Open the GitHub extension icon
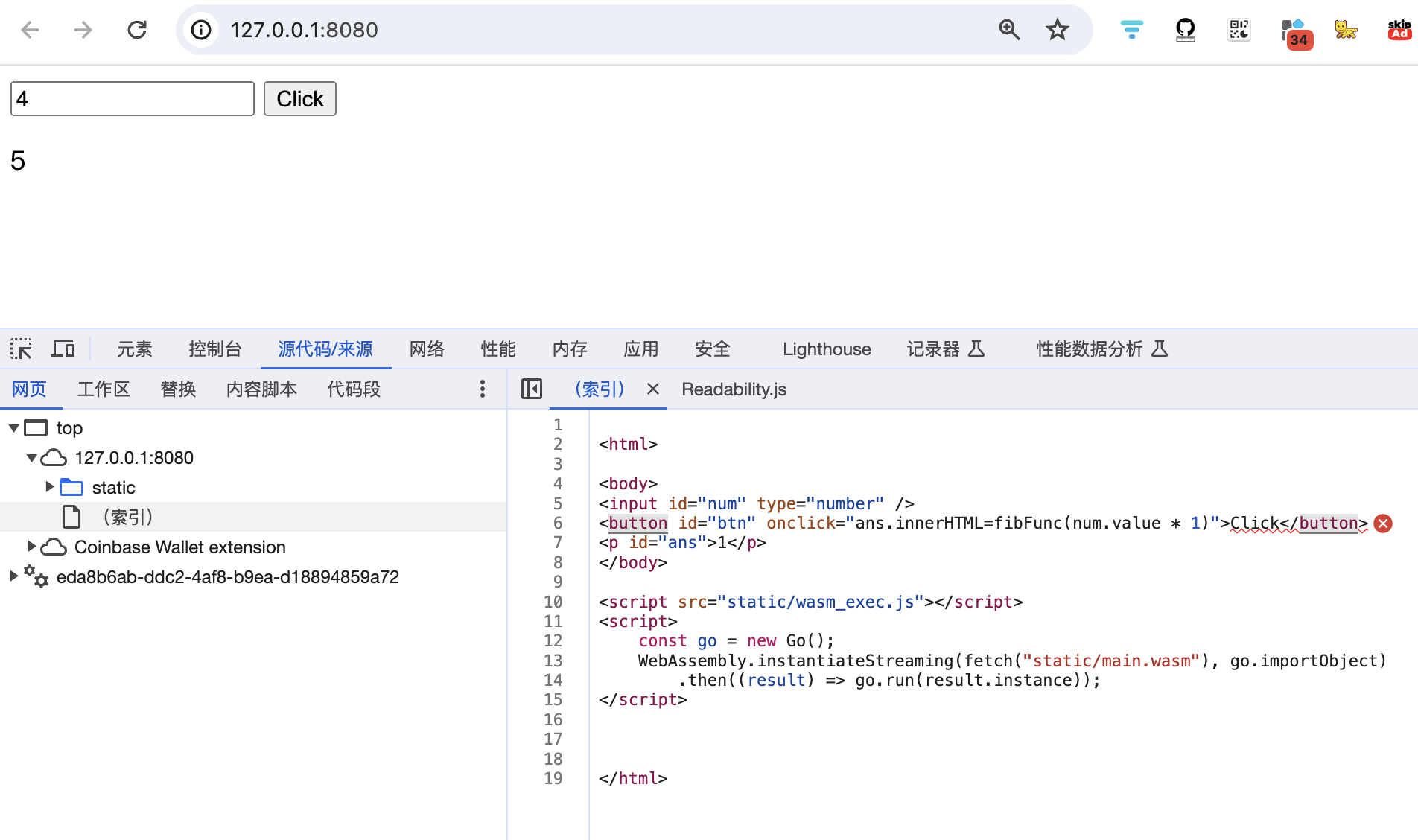Screen dimensions: 1418x840 click(x=1186, y=30)
